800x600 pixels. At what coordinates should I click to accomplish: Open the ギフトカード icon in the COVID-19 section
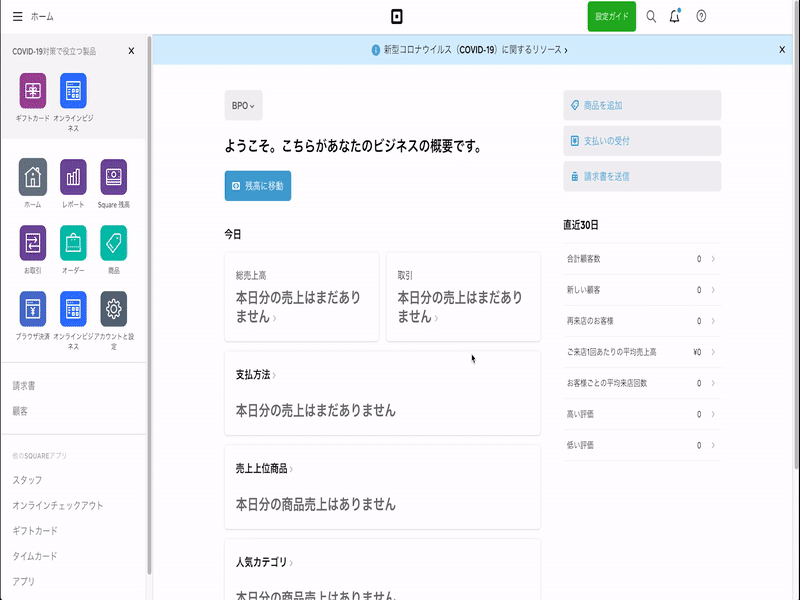[33, 91]
